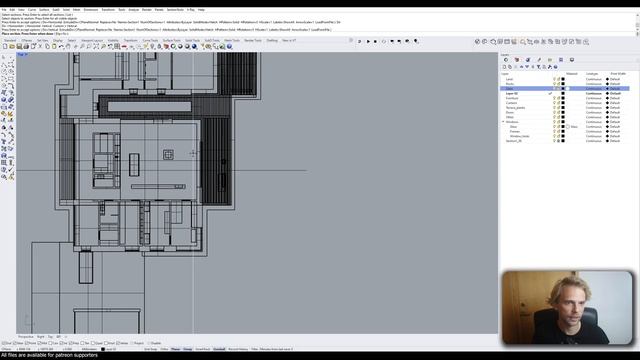Collapse the Windows layer tree arrow
This screenshot has height=360, width=640.
click(503, 122)
